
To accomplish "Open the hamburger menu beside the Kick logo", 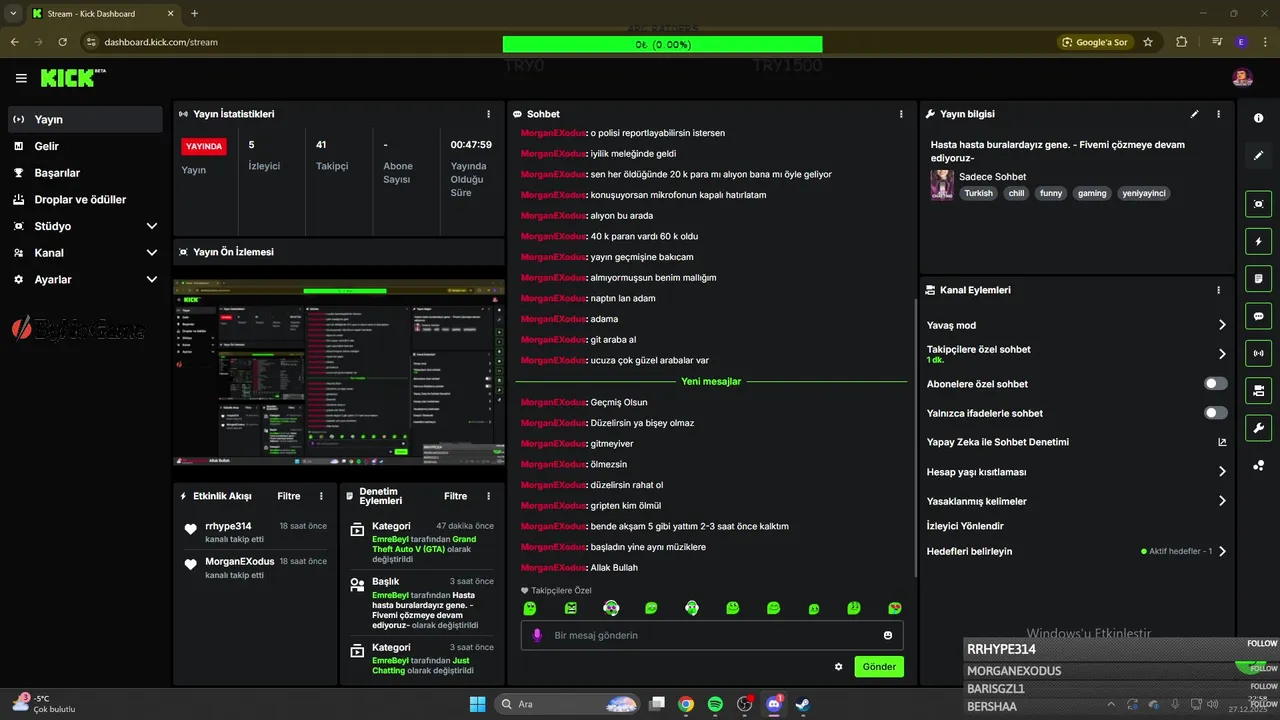I will 21,78.
